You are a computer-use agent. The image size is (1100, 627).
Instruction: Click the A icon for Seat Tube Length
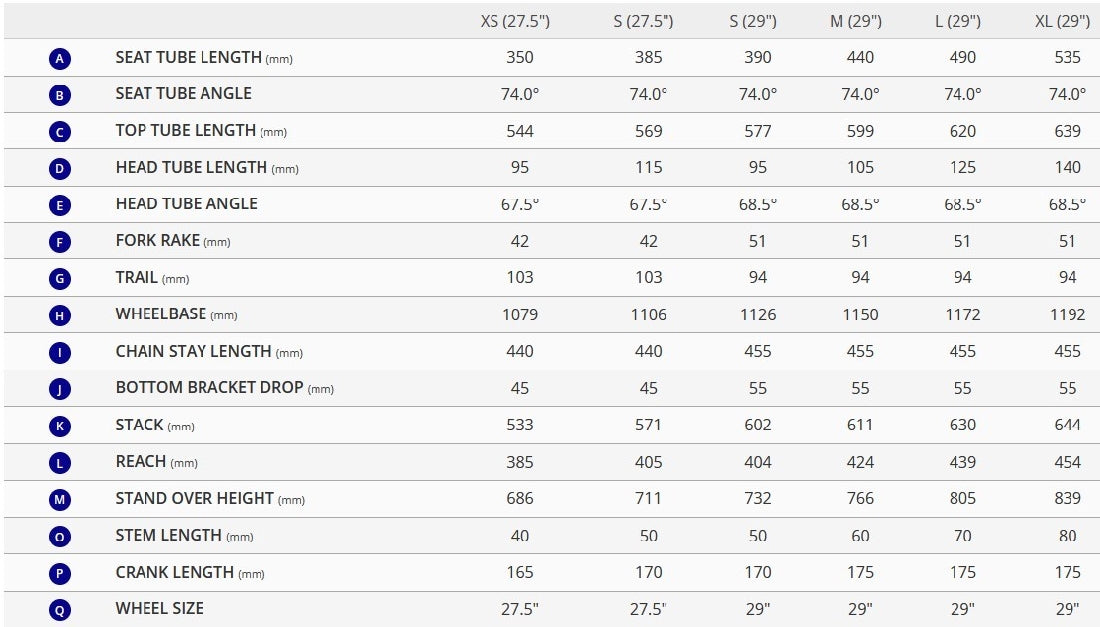point(60,58)
